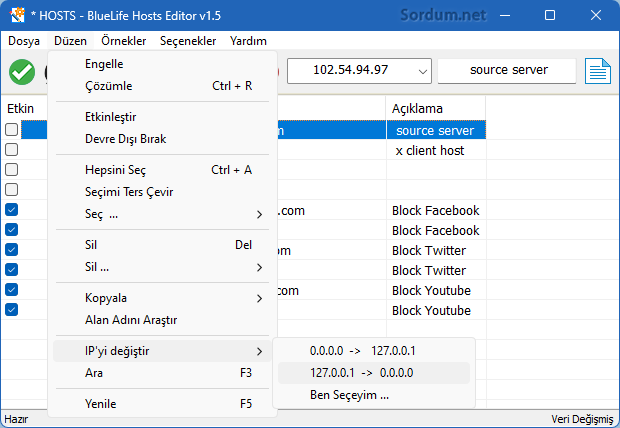
Task: Click the 'Veri Değişmiş' status text
Action: (582, 419)
